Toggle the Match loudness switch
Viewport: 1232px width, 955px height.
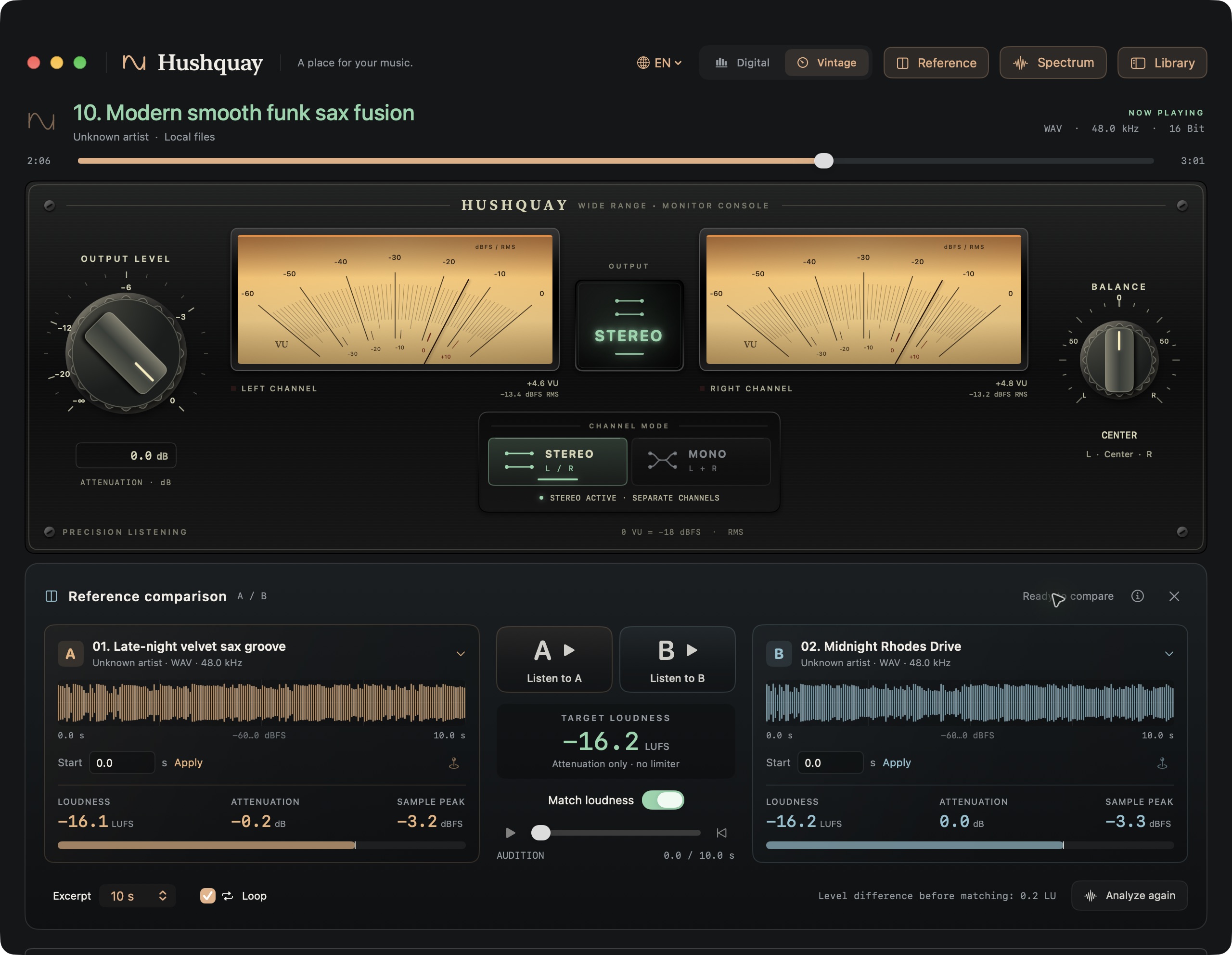tap(663, 800)
